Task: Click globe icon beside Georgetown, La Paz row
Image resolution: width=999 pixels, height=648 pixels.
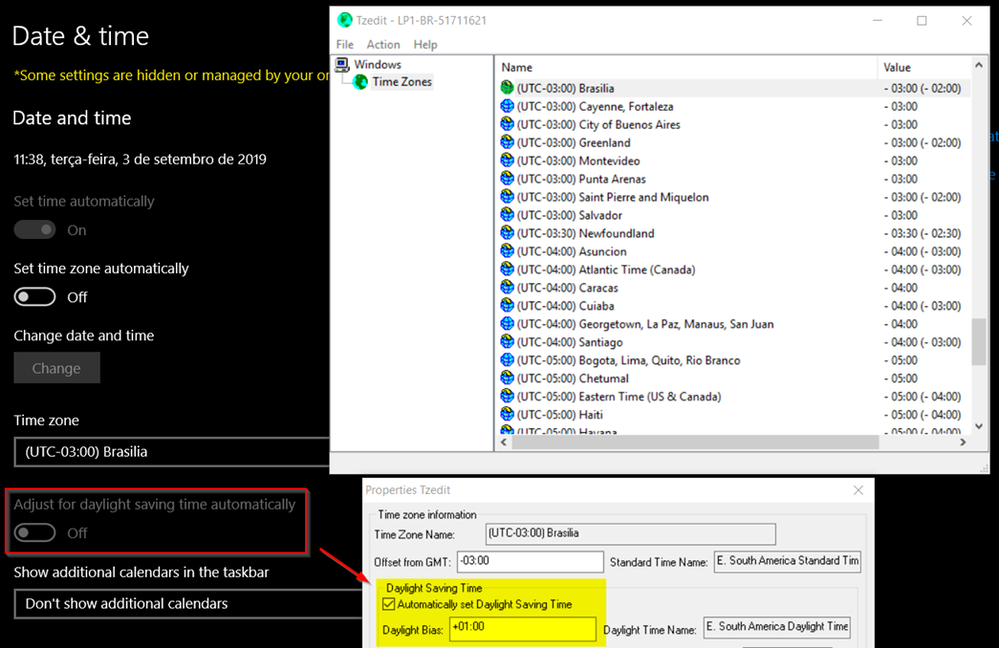Action: pyautogui.click(x=507, y=324)
